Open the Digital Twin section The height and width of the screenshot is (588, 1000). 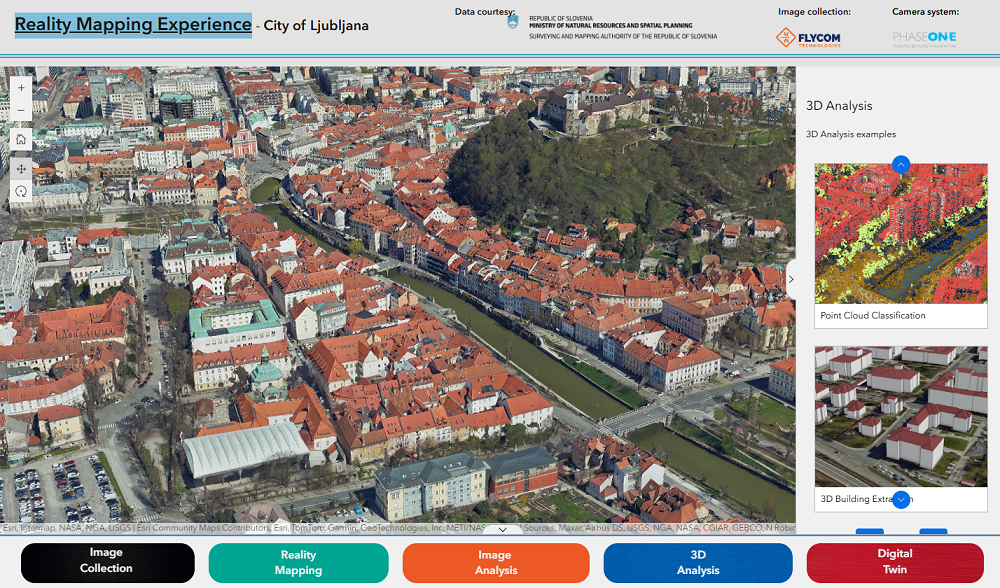(x=895, y=561)
